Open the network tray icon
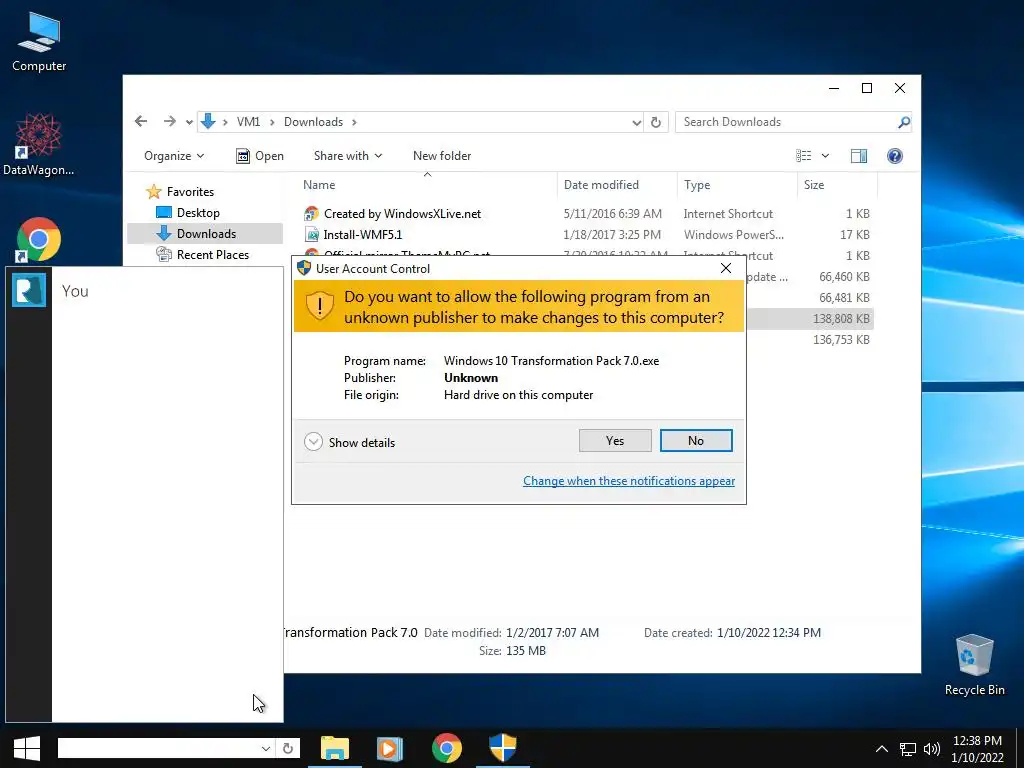This screenshot has height=768, width=1024. [908, 749]
